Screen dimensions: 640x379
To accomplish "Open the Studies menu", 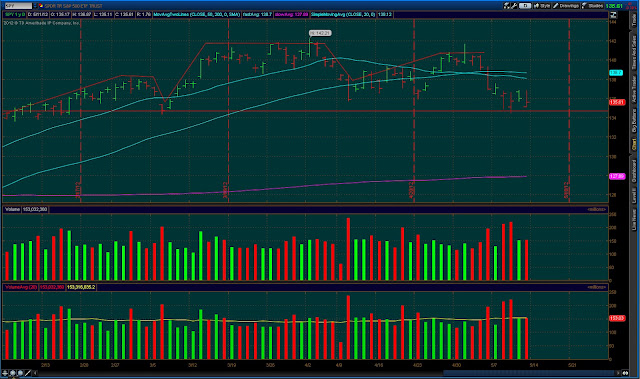I will pos(593,6).
